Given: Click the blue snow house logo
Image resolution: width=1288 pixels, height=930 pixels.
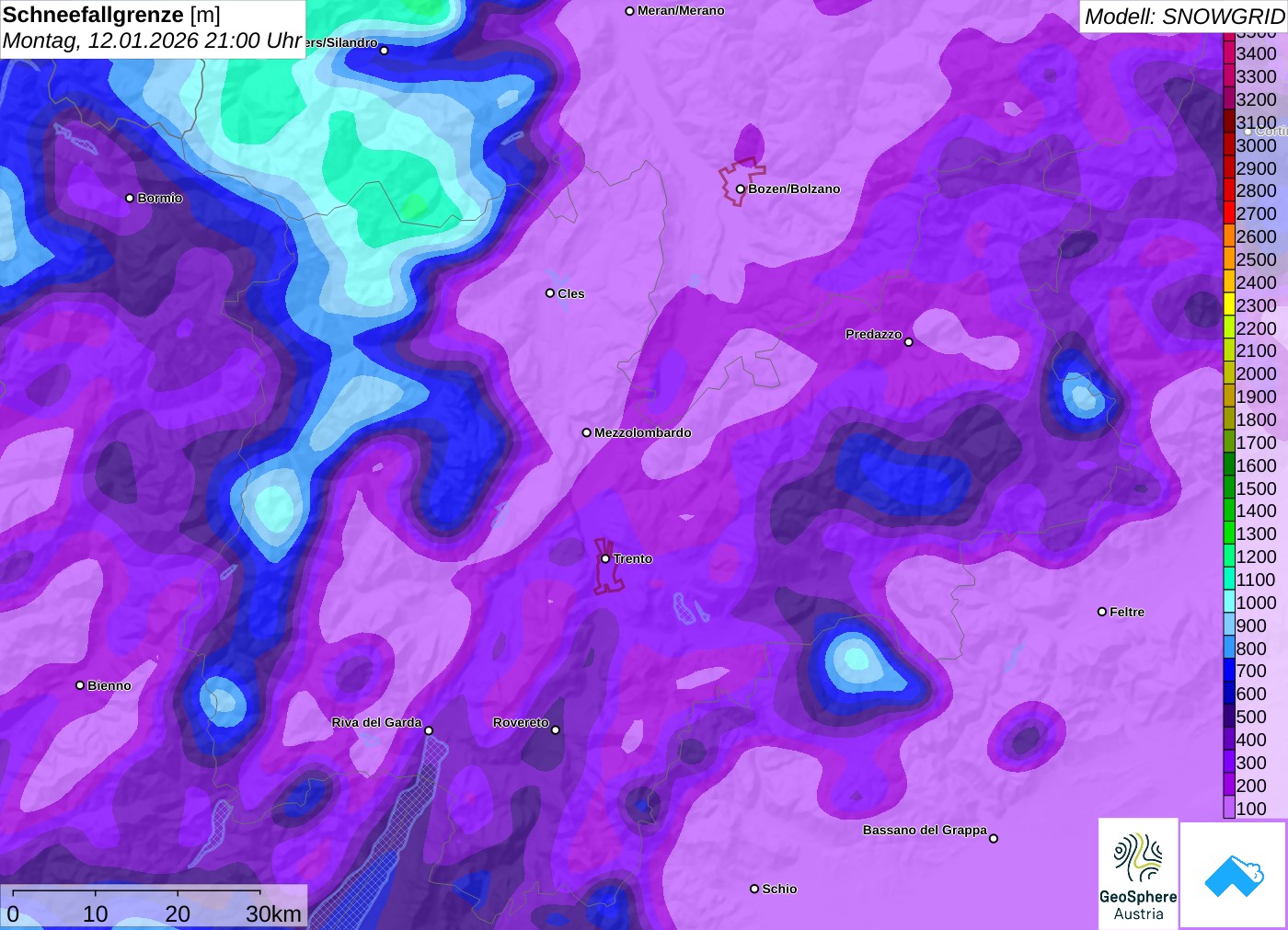Looking at the screenshot, I should (1234, 875).
